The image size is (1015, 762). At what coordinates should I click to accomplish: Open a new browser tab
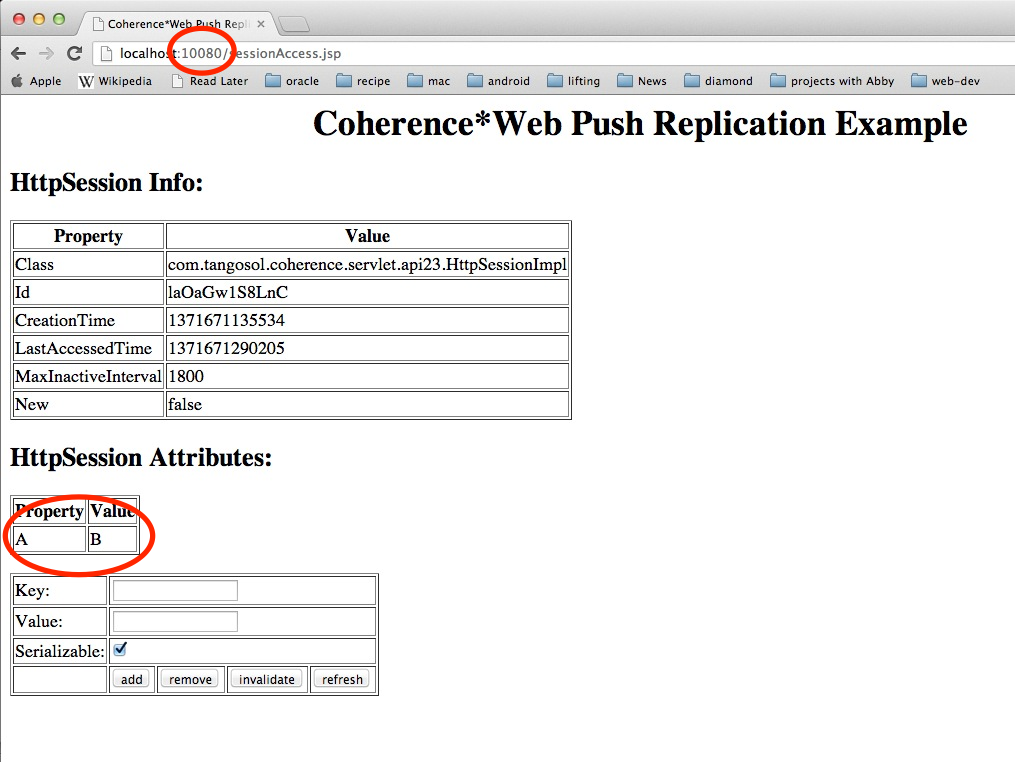pyautogui.click(x=293, y=24)
